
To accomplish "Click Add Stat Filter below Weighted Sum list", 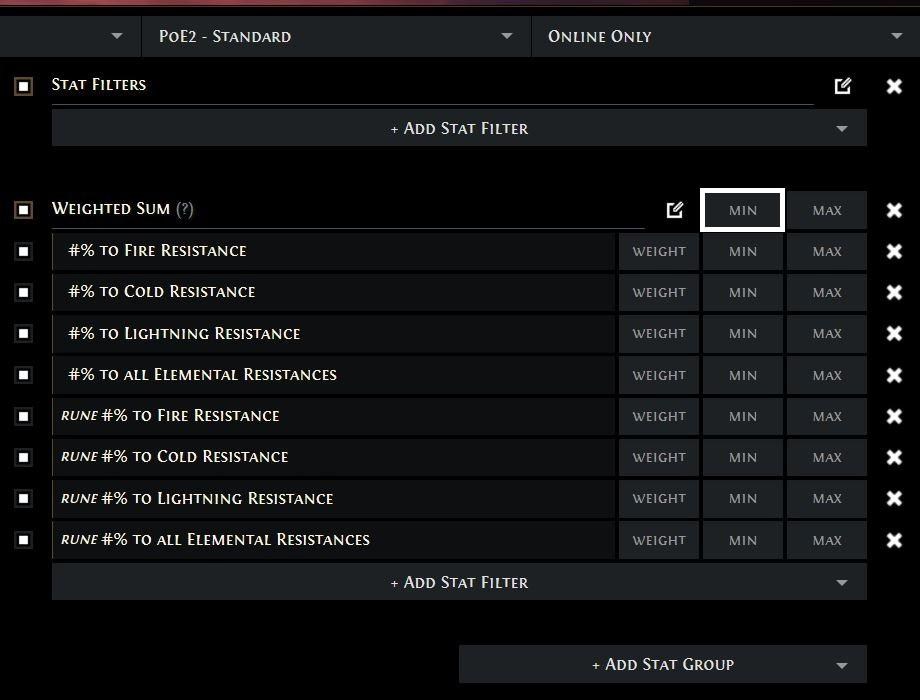I will click(459, 582).
